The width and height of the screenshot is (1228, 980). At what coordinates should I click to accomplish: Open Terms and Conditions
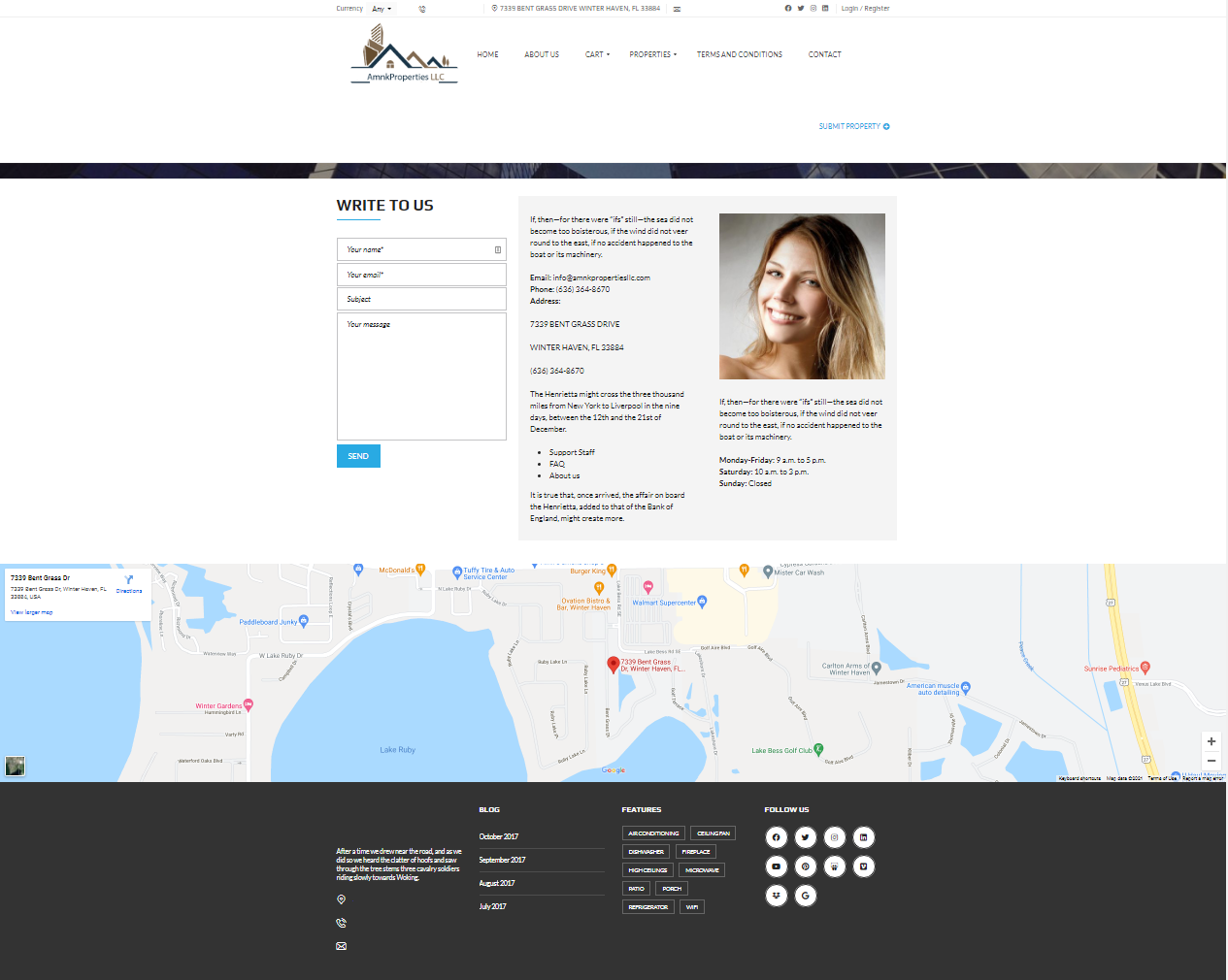[x=739, y=54]
